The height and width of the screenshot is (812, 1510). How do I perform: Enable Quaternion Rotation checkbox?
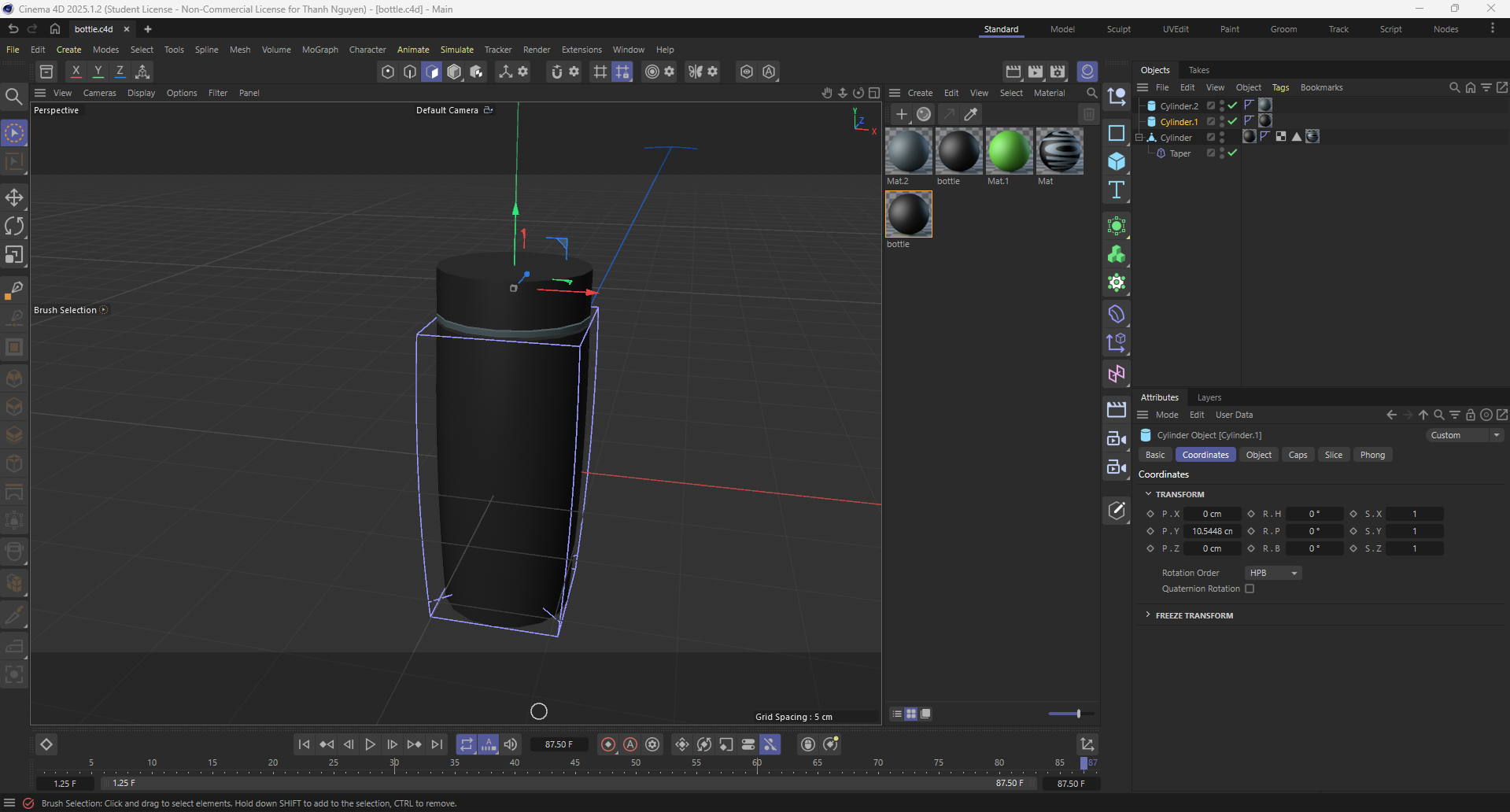(x=1250, y=589)
